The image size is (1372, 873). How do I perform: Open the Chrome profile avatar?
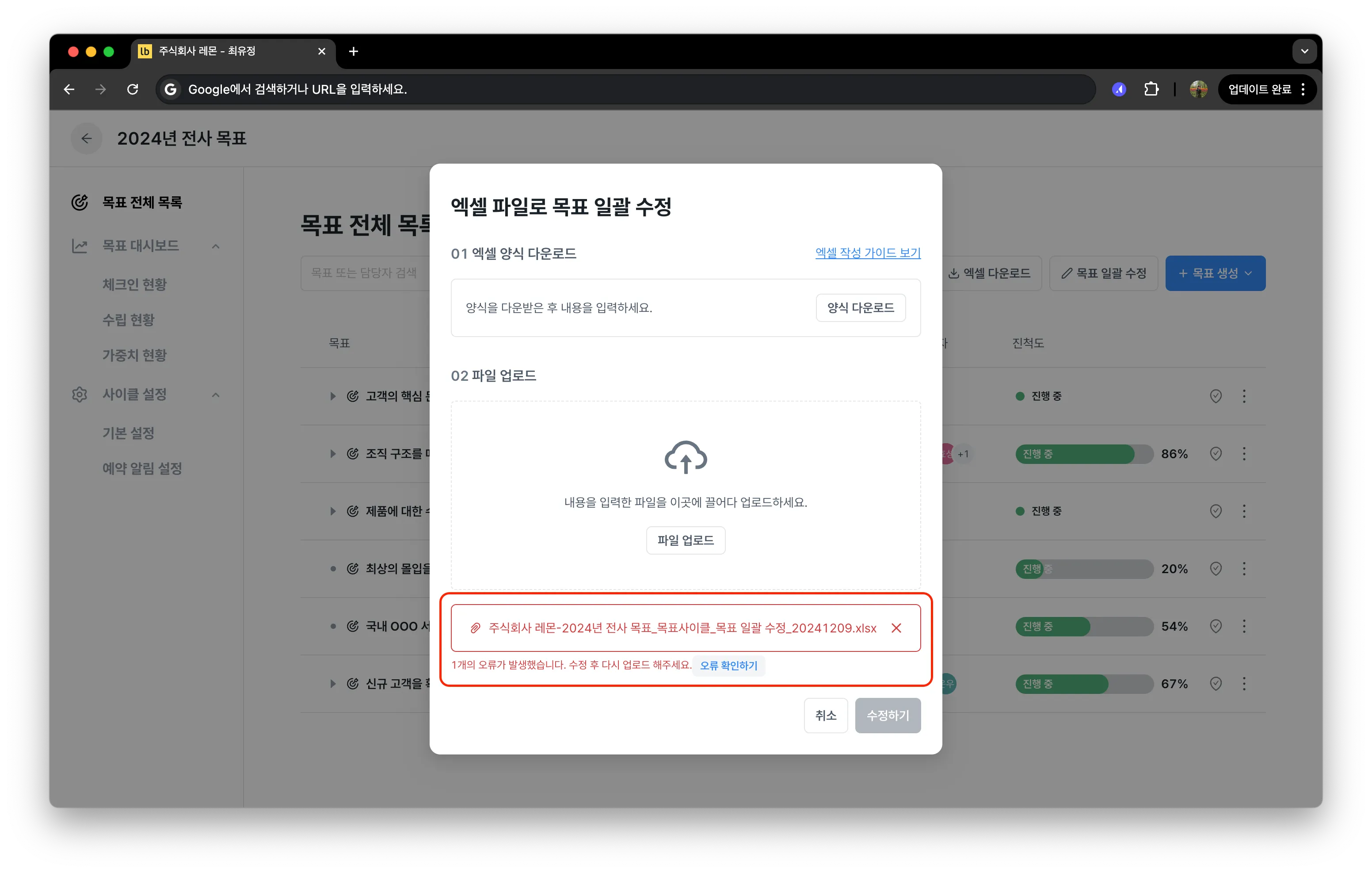click(1198, 89)
